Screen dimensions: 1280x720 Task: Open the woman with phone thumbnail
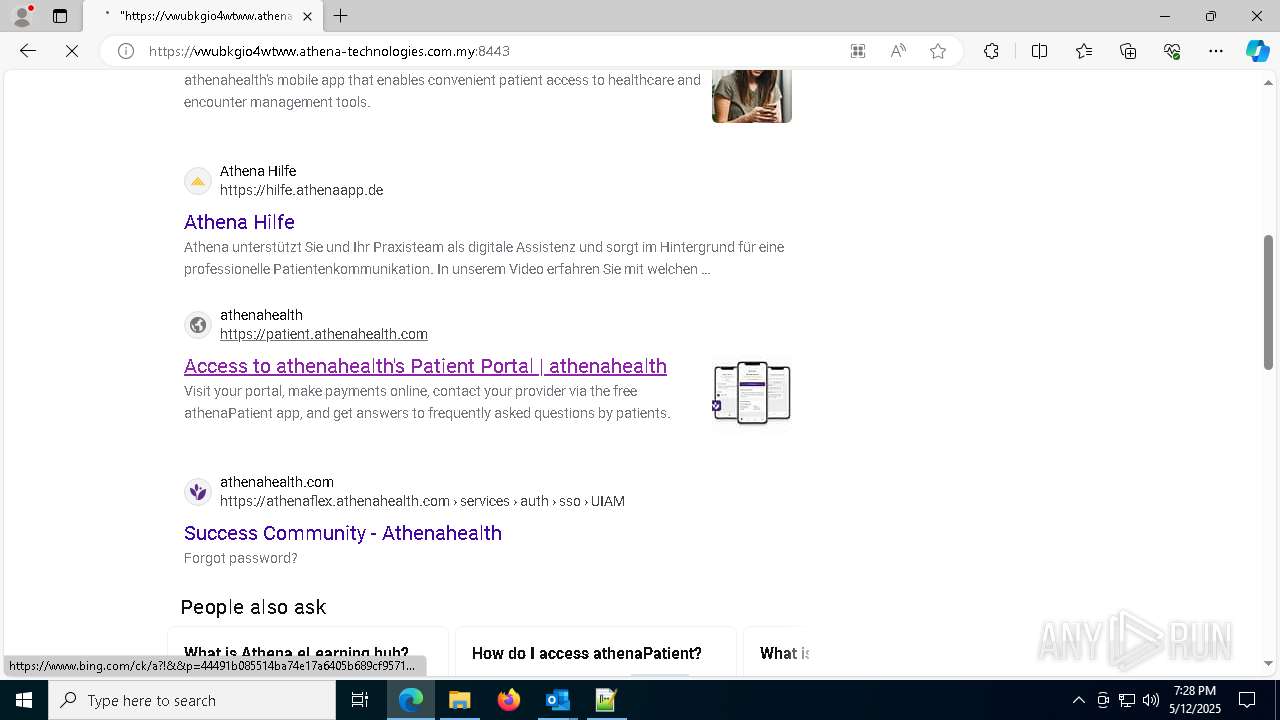[752, 96]
